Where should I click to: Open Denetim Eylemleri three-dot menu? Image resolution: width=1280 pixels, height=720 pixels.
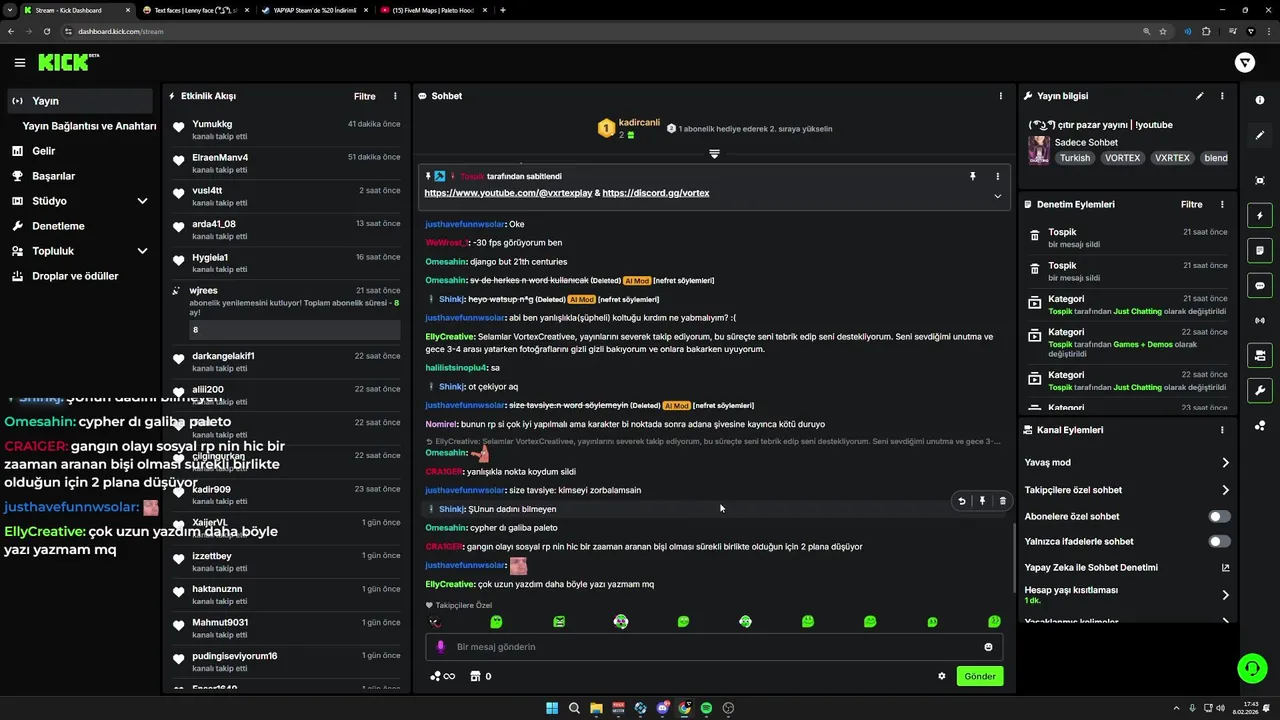[1222, 204]
